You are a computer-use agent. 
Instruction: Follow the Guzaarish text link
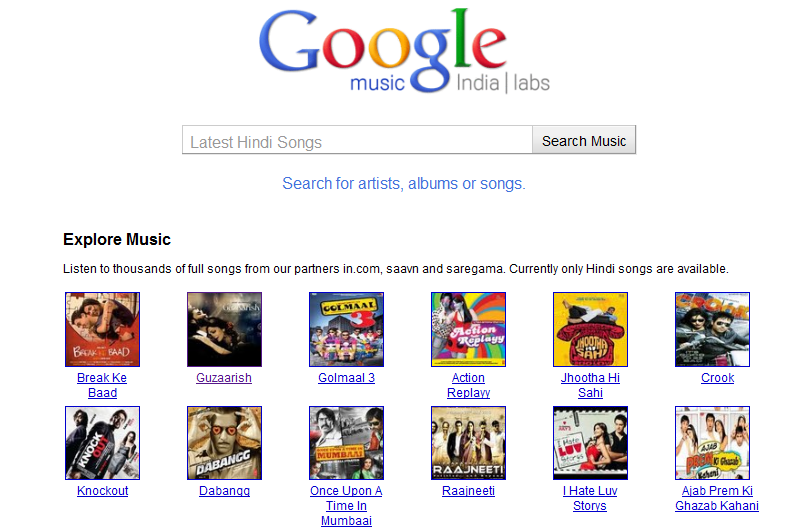point(224,378)
